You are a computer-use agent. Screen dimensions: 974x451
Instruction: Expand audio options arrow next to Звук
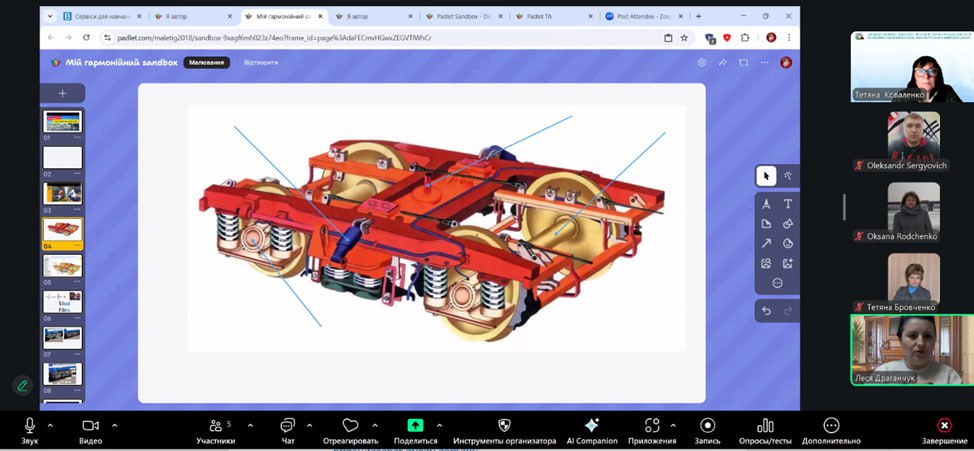click(x=54, y=424)
